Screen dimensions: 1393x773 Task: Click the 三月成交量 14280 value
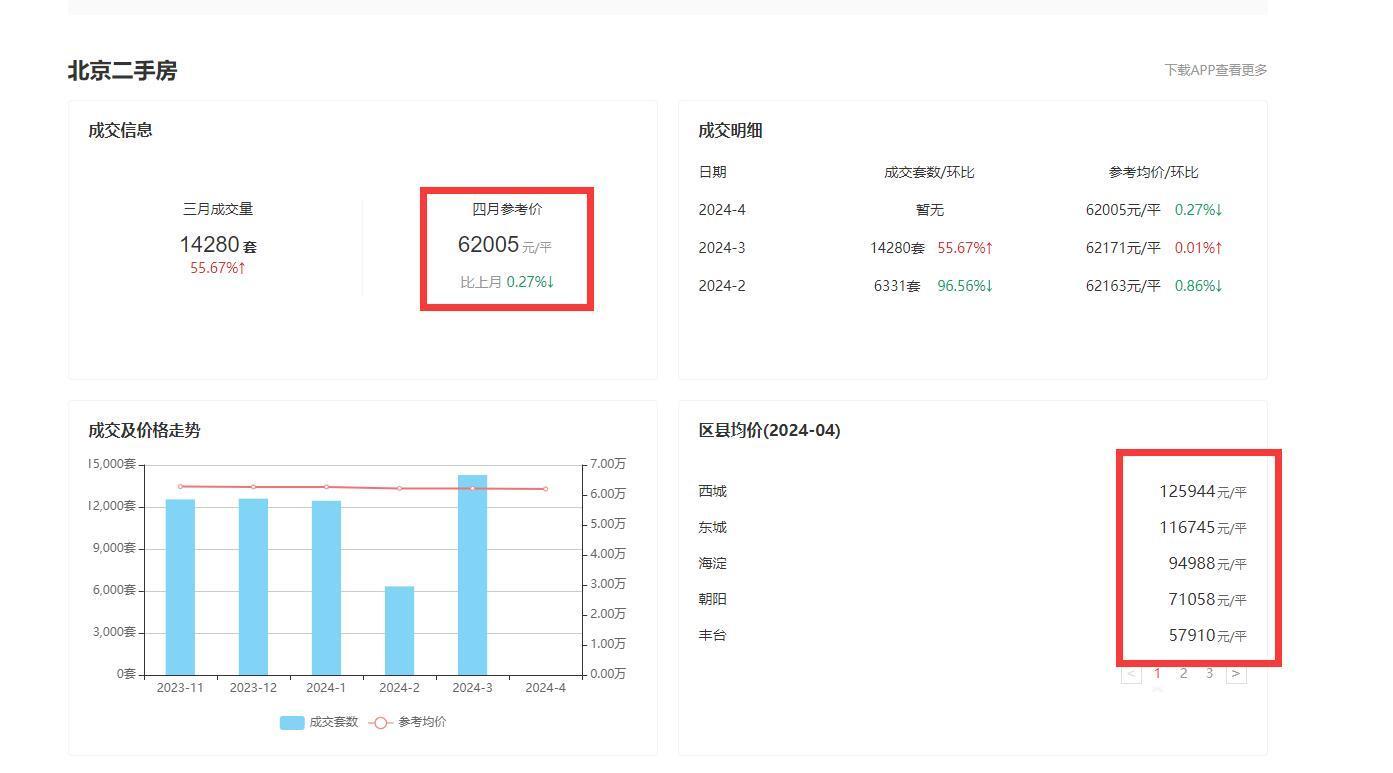210,245
